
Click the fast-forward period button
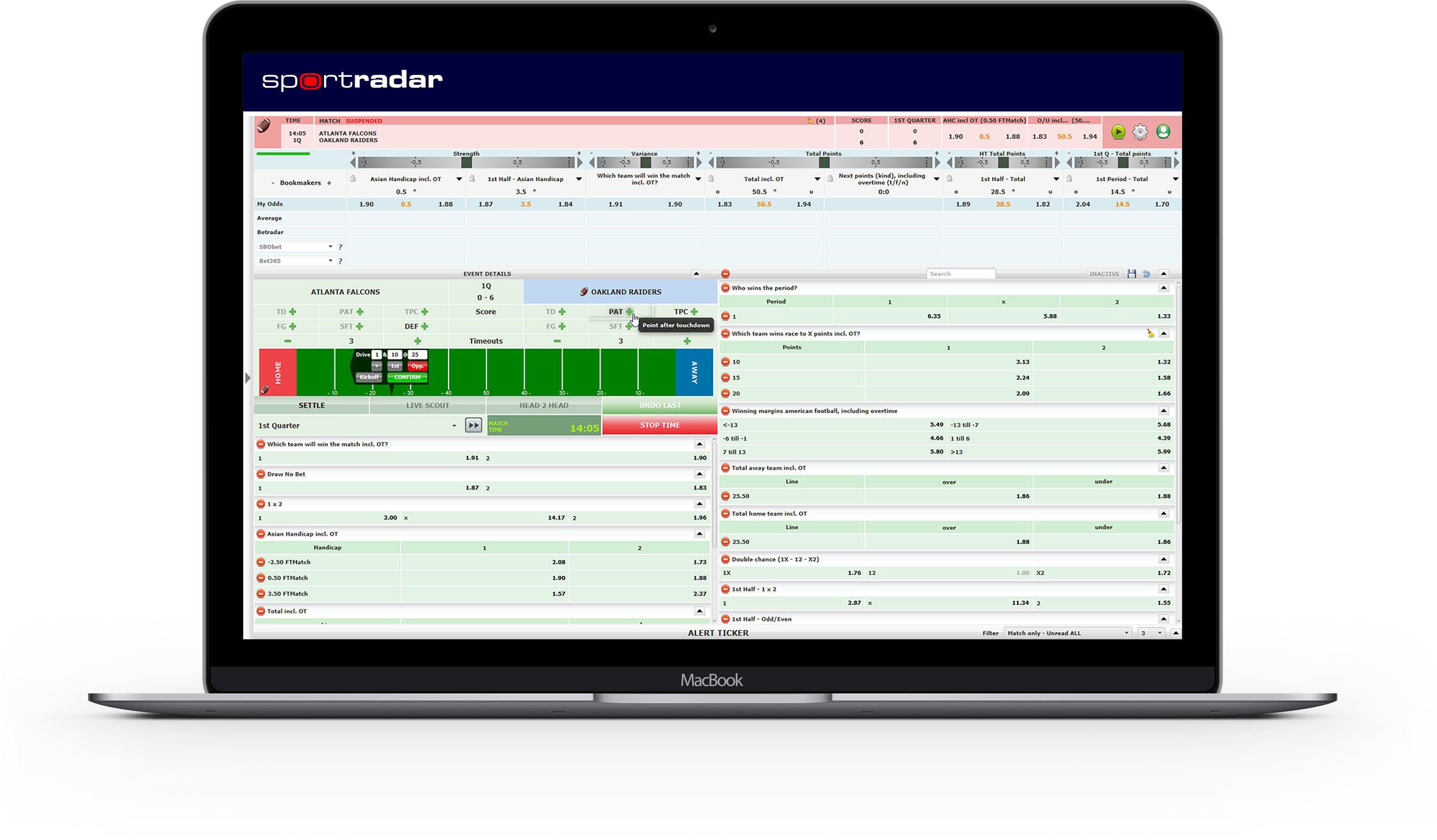click(473, 426)
